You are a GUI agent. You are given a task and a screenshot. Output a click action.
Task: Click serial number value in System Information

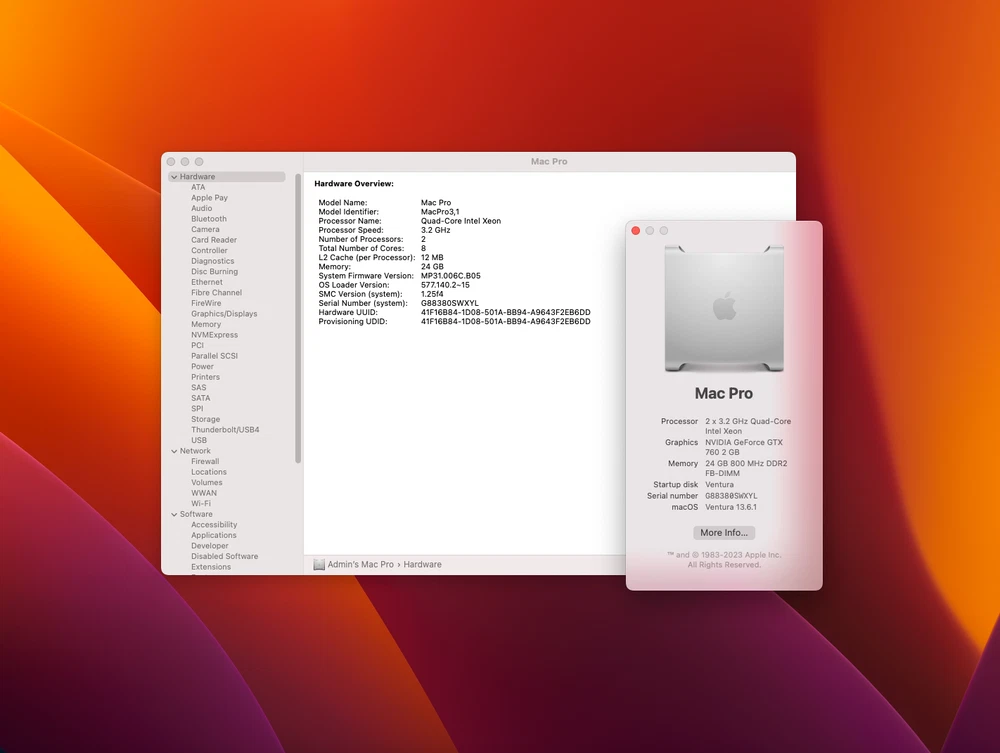coord(450,303)
